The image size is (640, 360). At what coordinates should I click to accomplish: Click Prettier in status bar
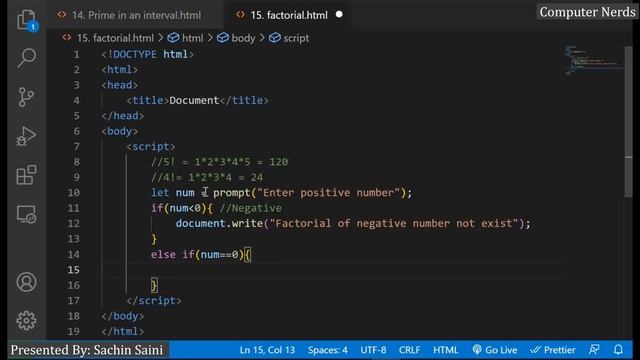click(x=553, y=350)
